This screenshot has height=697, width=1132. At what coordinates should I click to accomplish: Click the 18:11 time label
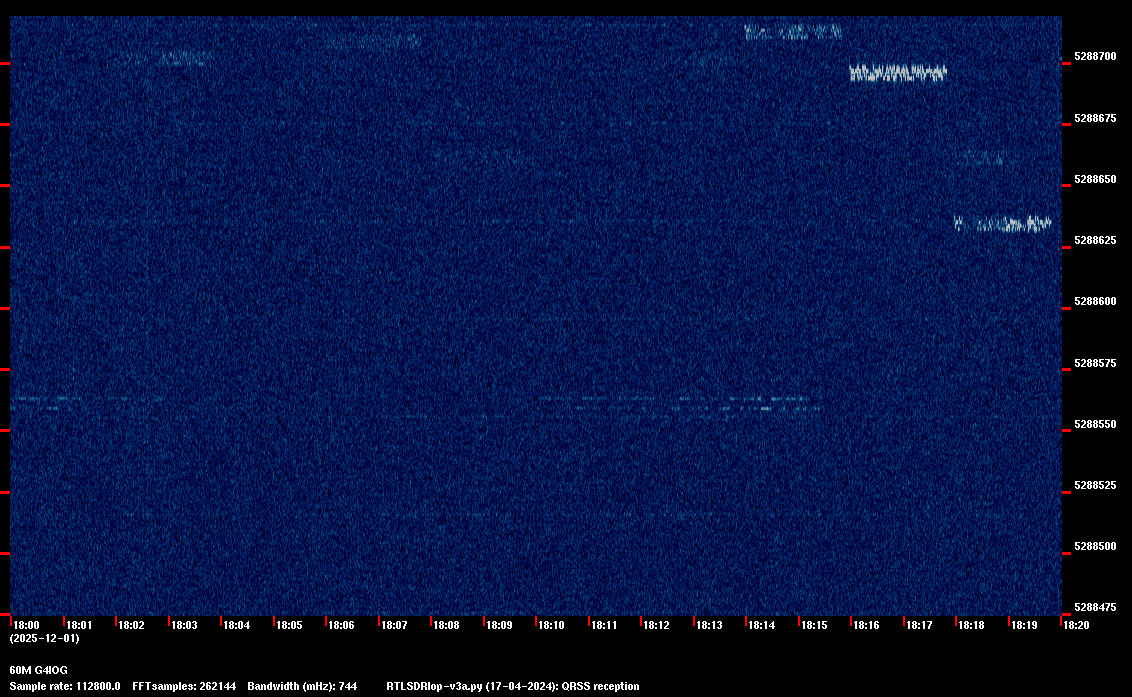604,625
